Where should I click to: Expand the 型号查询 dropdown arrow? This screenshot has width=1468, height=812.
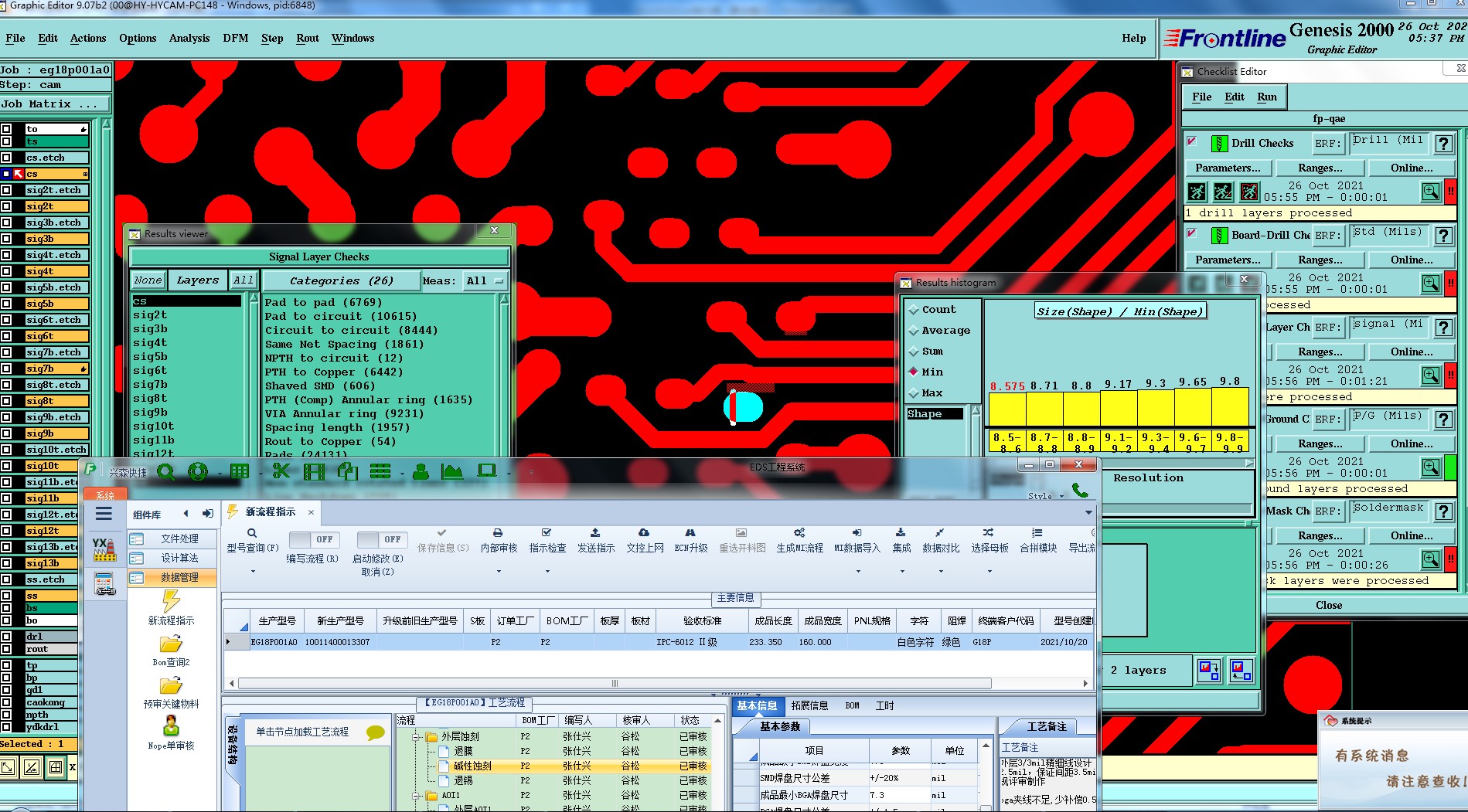pyautogui.click(x=253, y=572)
